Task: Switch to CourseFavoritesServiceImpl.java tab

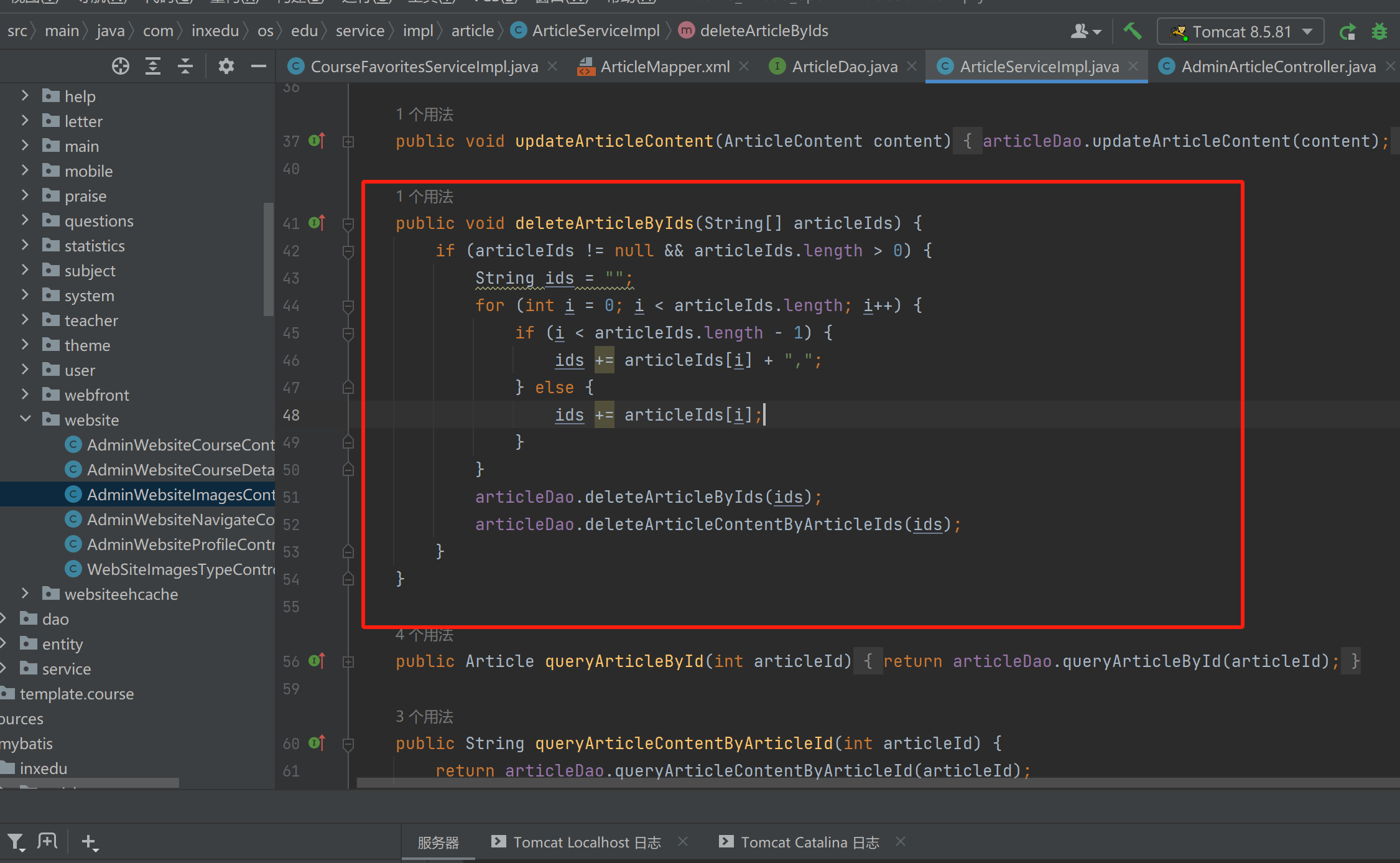Action: [424, 67]
